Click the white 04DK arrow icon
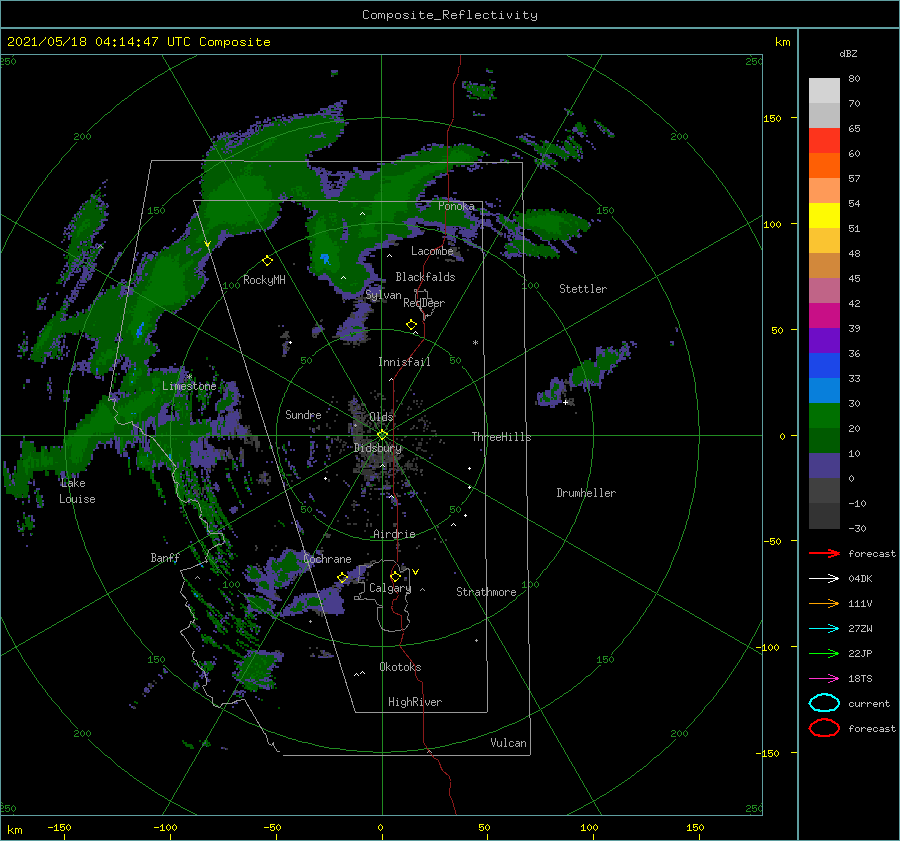Image resolution: width=900 pixels, height=841 pixels. (824, 578)
